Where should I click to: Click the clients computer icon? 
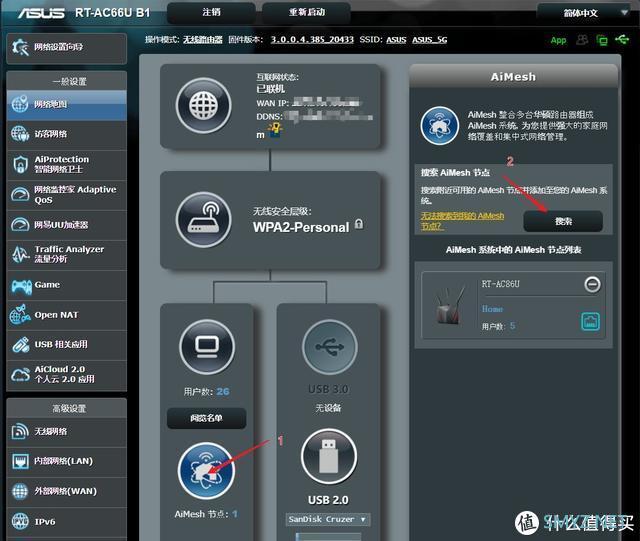tap(207, 347)
